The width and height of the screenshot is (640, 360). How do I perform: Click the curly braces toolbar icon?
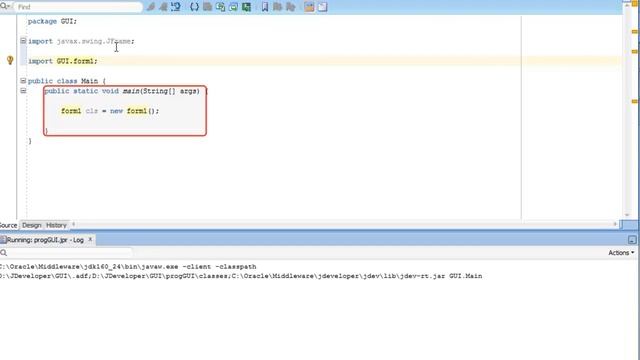tap(194, 7)
